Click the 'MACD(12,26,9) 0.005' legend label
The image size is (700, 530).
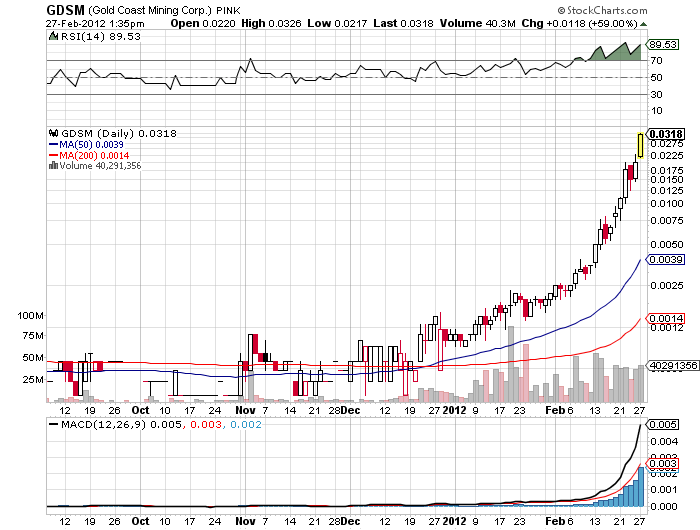[x=121, y=425]
